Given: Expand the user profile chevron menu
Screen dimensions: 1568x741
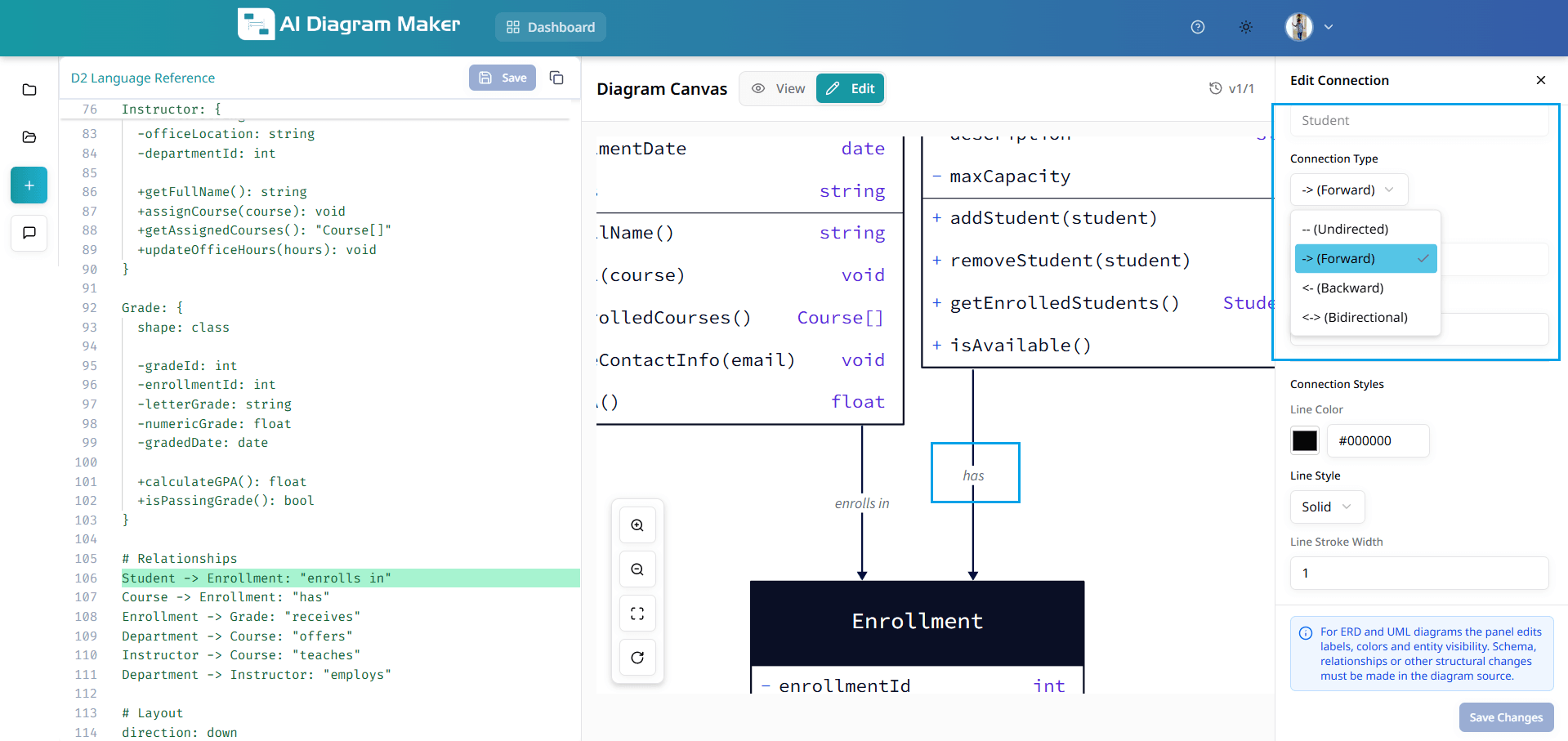Looking at the screenshot, I should point(1329,27).
